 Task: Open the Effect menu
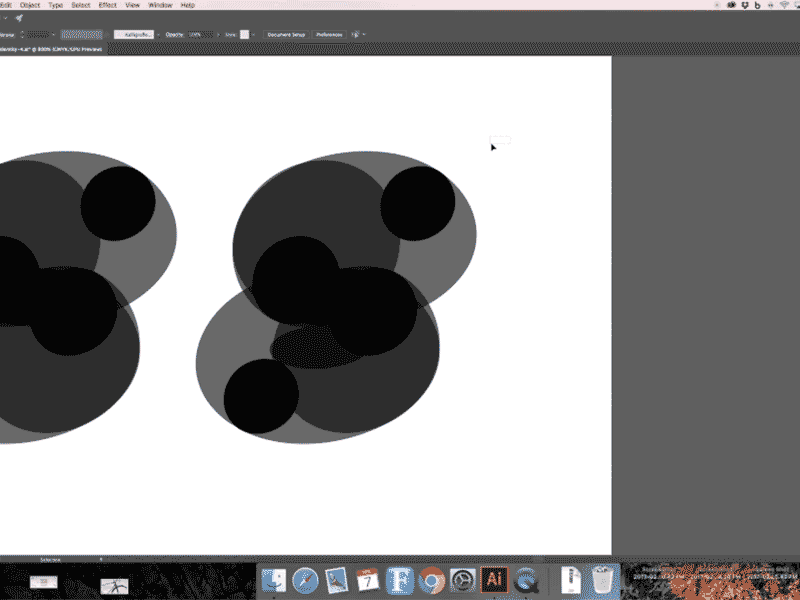point(105,5)
